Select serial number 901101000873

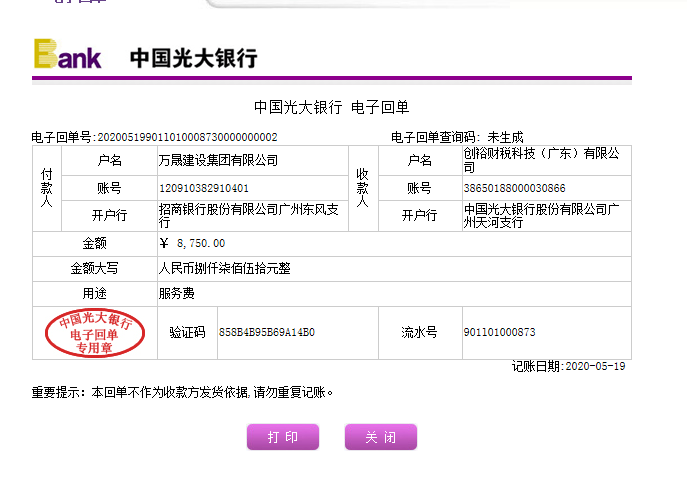(x=499, y=332)
